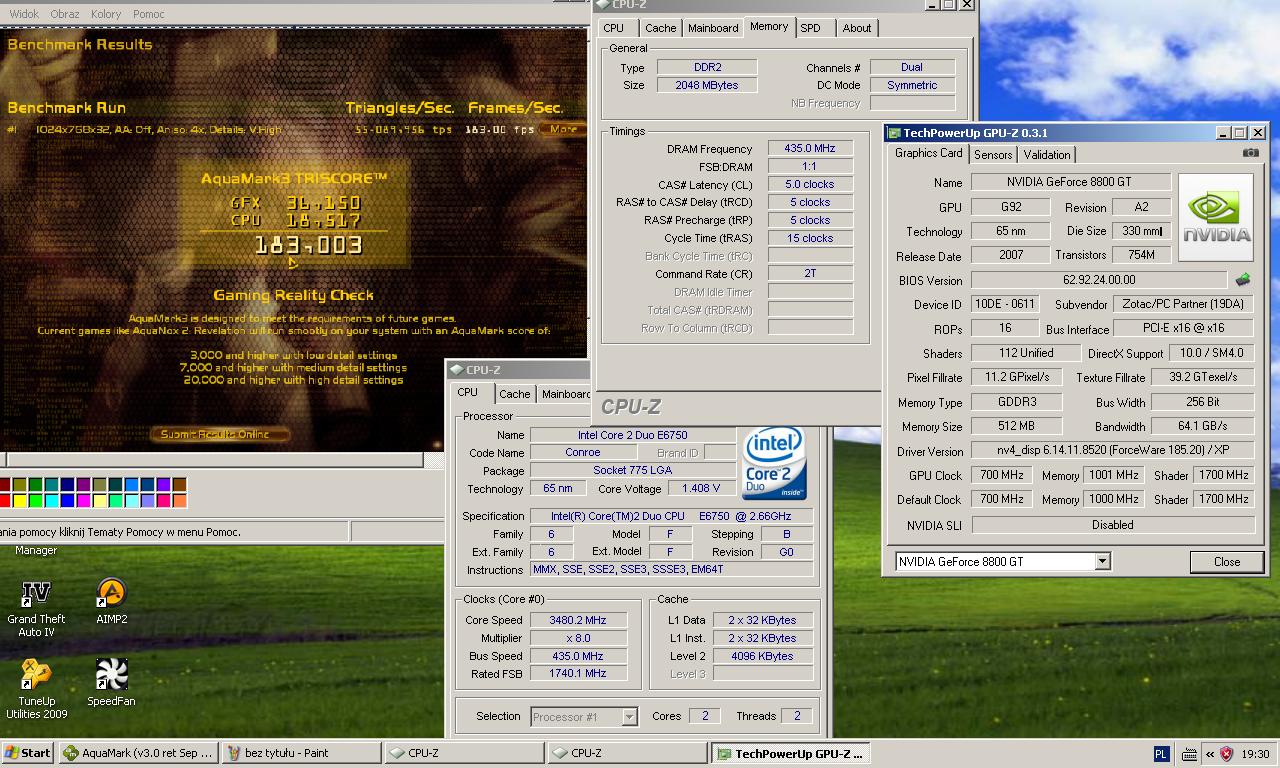Click the More button in AquaMark results

[563, 129]
